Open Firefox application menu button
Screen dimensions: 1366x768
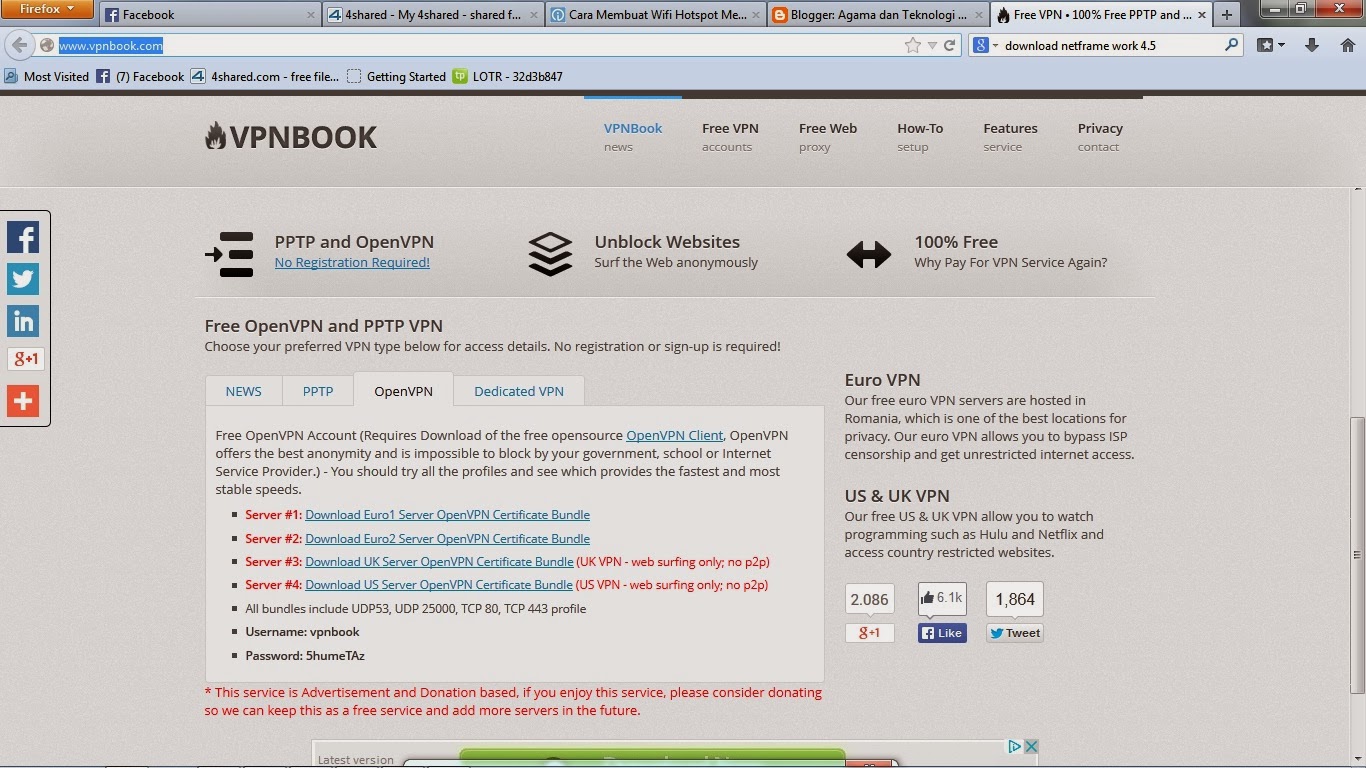[47, 10]
